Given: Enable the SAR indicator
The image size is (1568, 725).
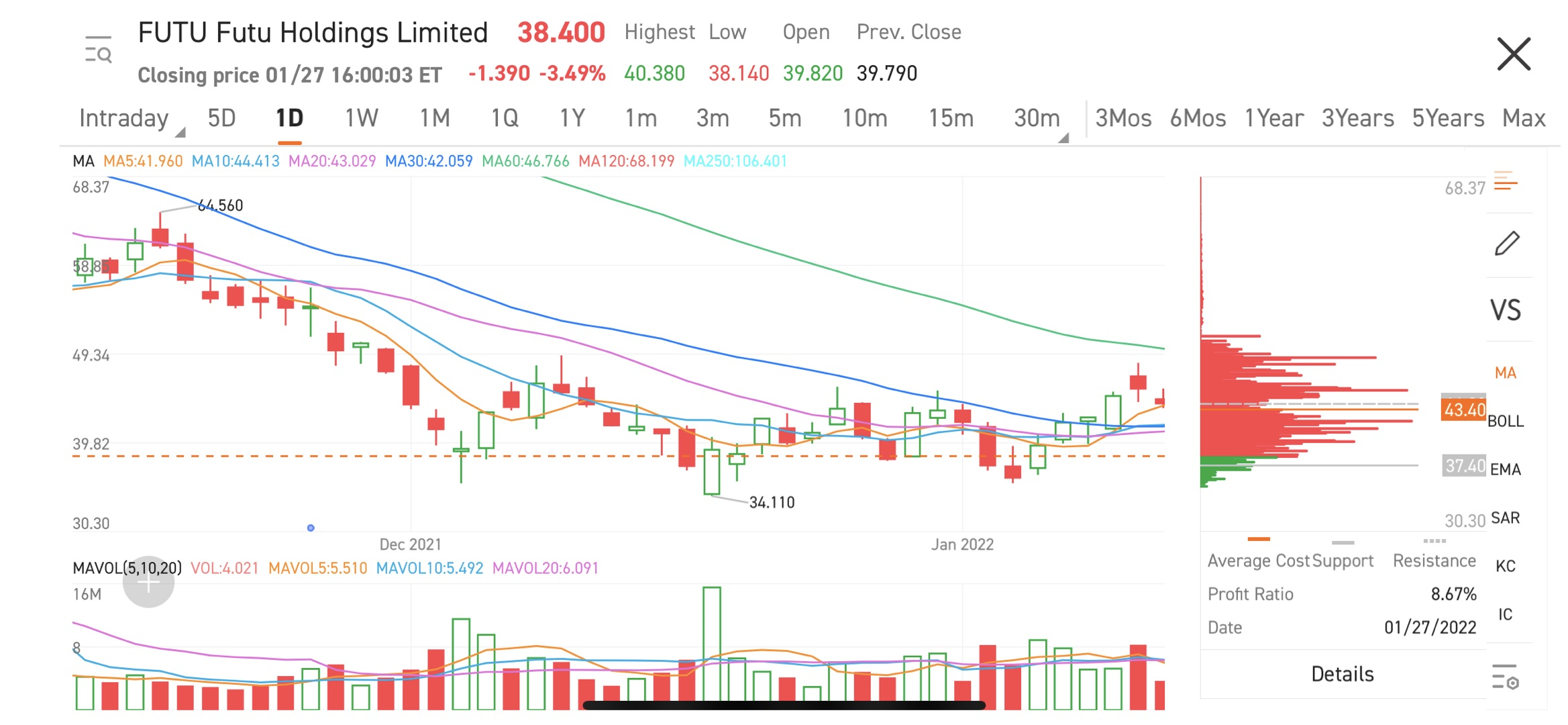Looking at the screenshot, I should [x=1506, y=518].
